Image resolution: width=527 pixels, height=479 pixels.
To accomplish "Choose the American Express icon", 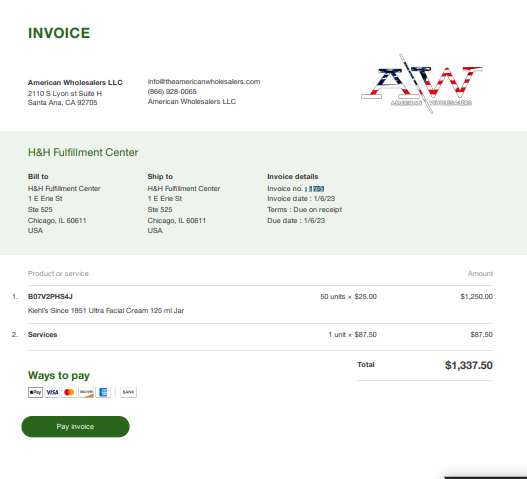I will point(103,392).
